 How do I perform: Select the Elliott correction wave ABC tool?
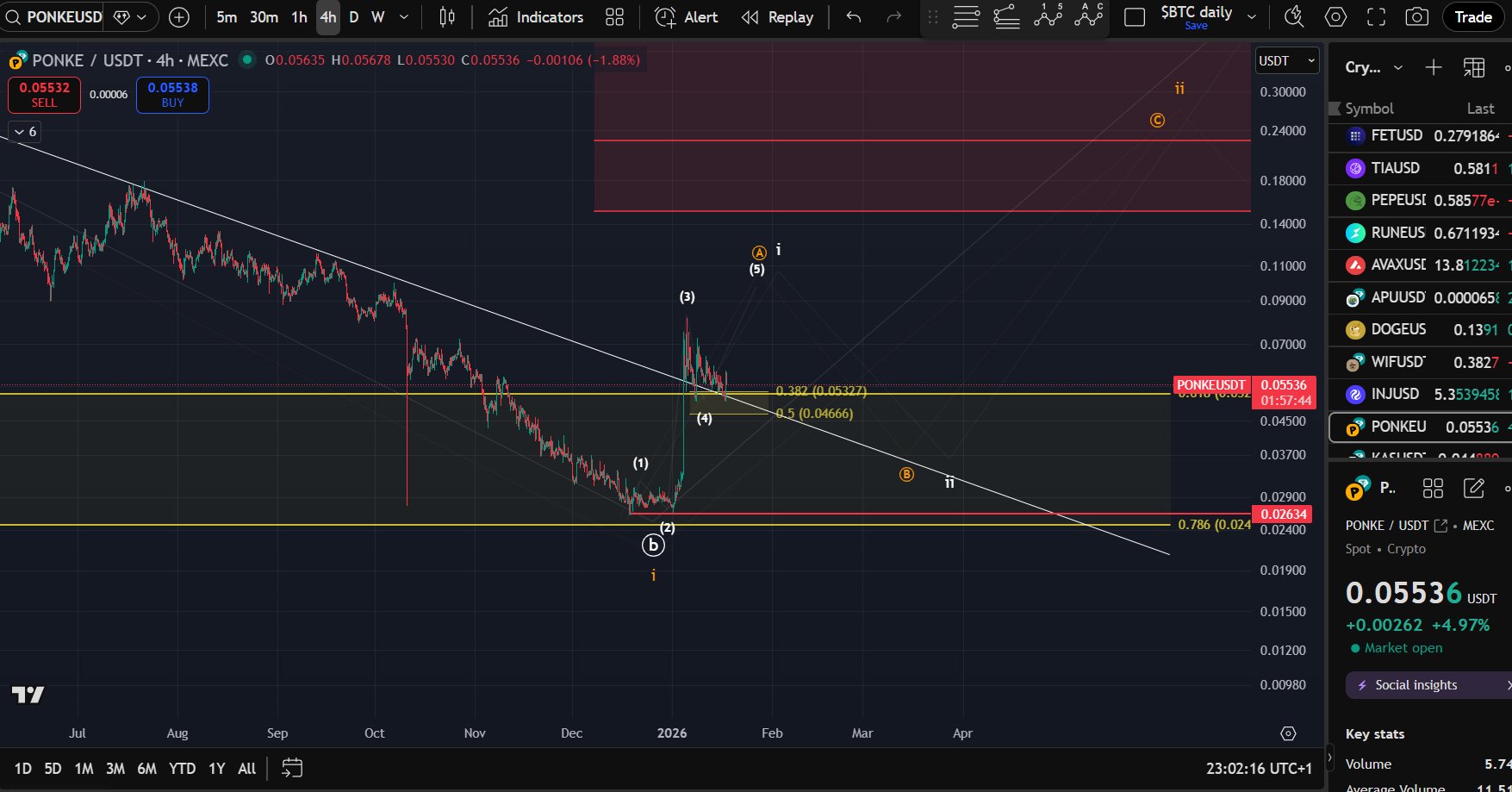tap(1090, 16)
